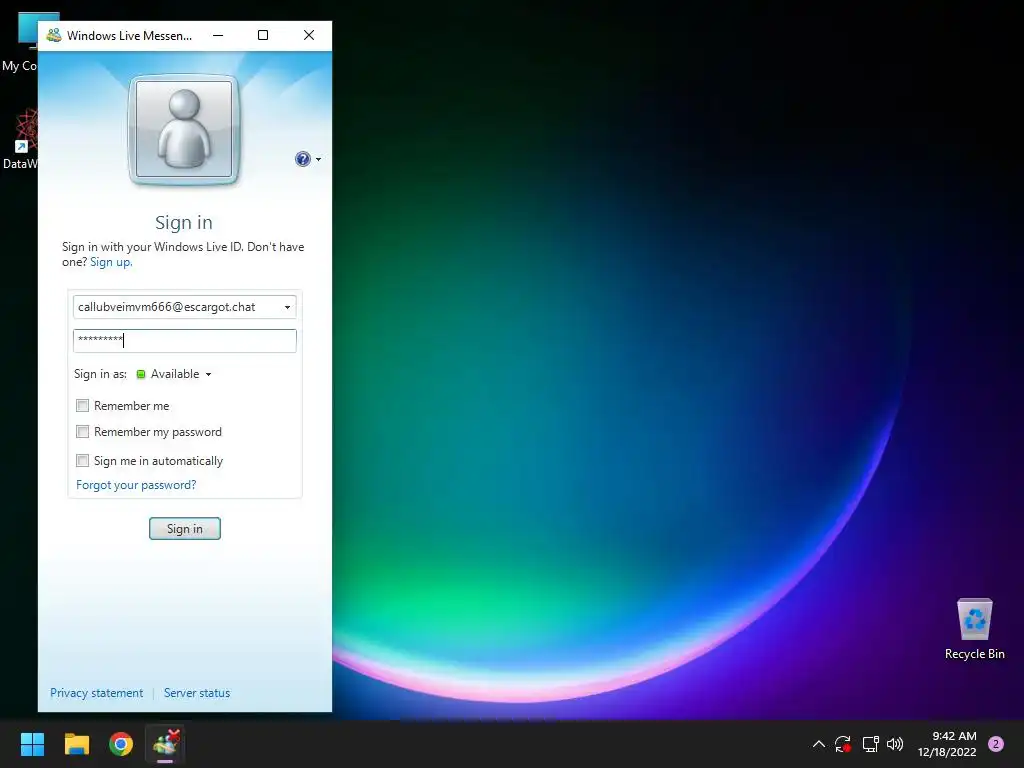Select the Recycle Bin desktop icon
This screenshot has width=1024, height=768.
click(x=974, y=628)
